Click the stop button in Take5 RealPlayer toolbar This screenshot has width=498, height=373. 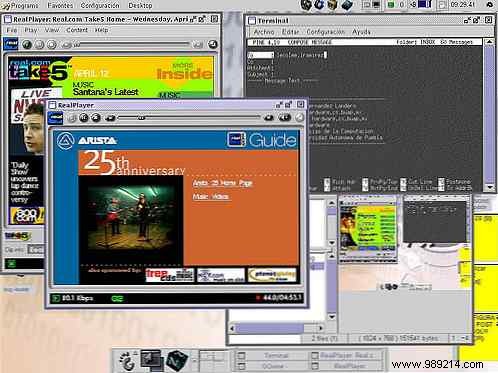click(x=51, y=44)
